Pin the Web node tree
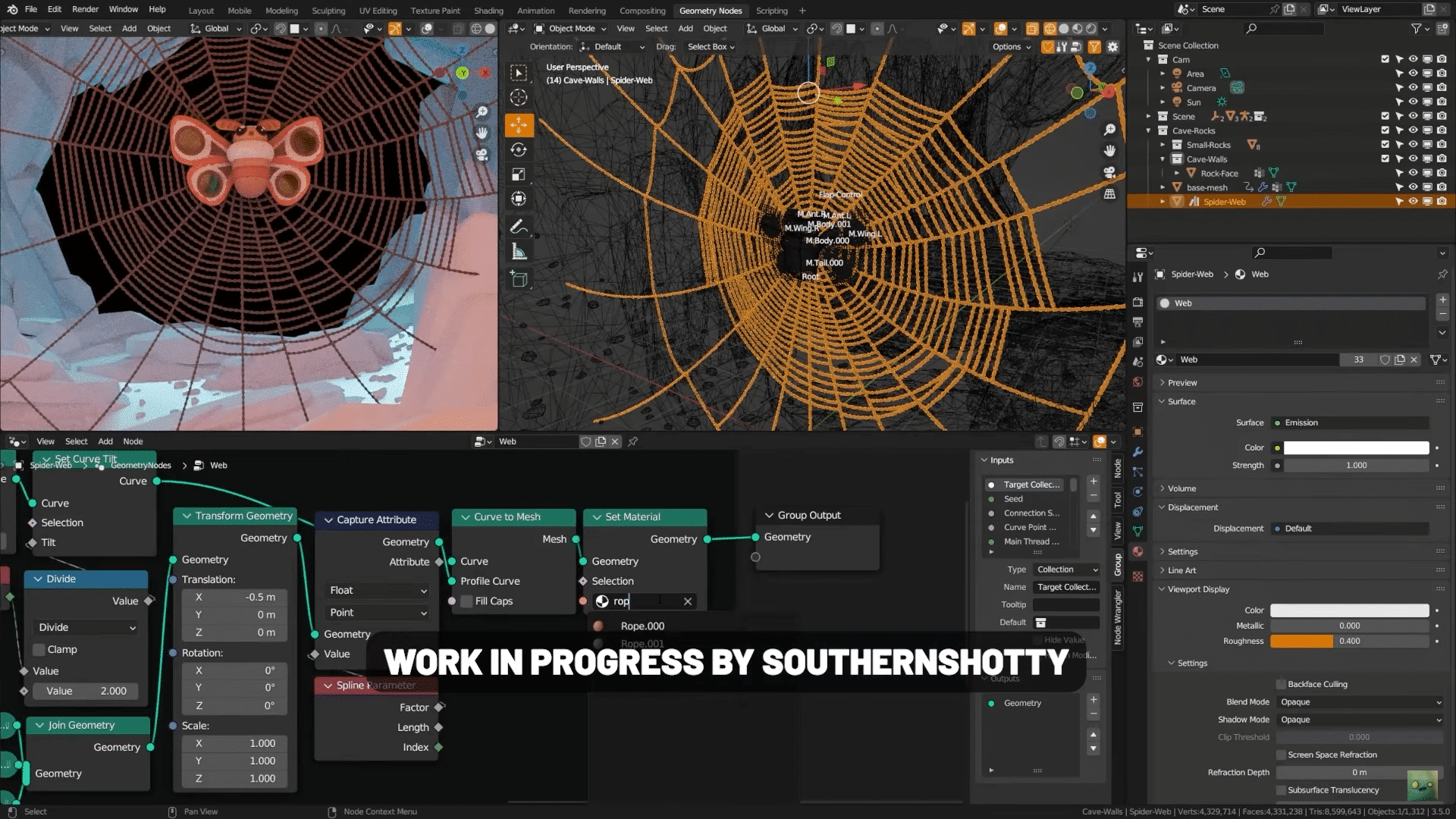1456x819 pixels. pos(632,441)
